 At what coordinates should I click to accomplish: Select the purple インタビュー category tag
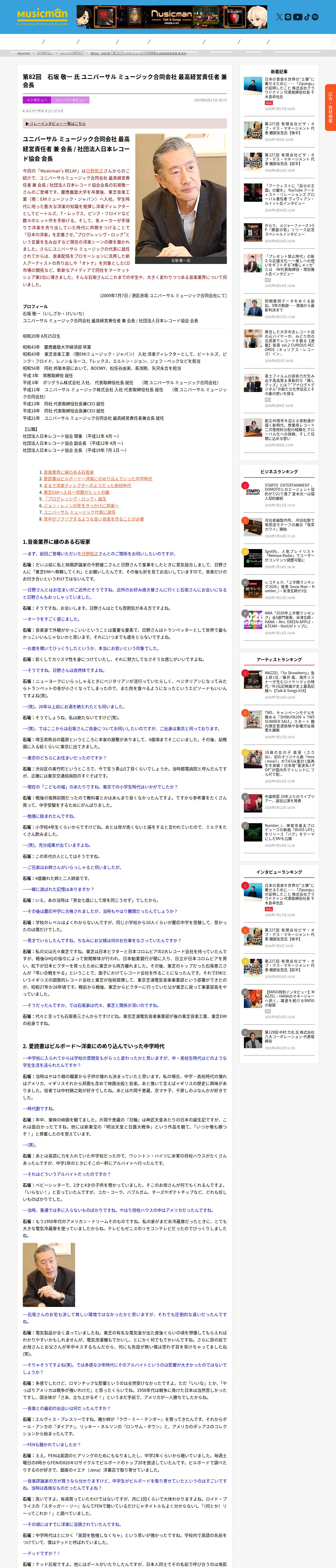[x=37, y=100]
